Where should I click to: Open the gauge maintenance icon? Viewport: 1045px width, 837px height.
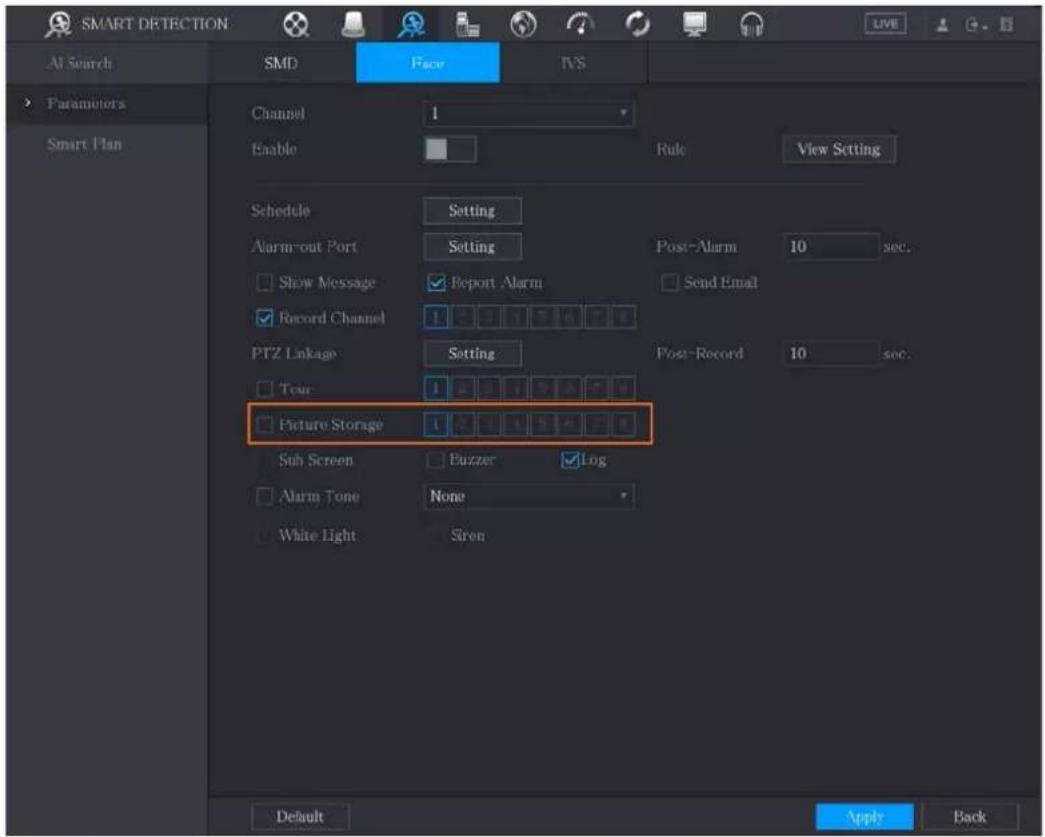tap(580, 25)
